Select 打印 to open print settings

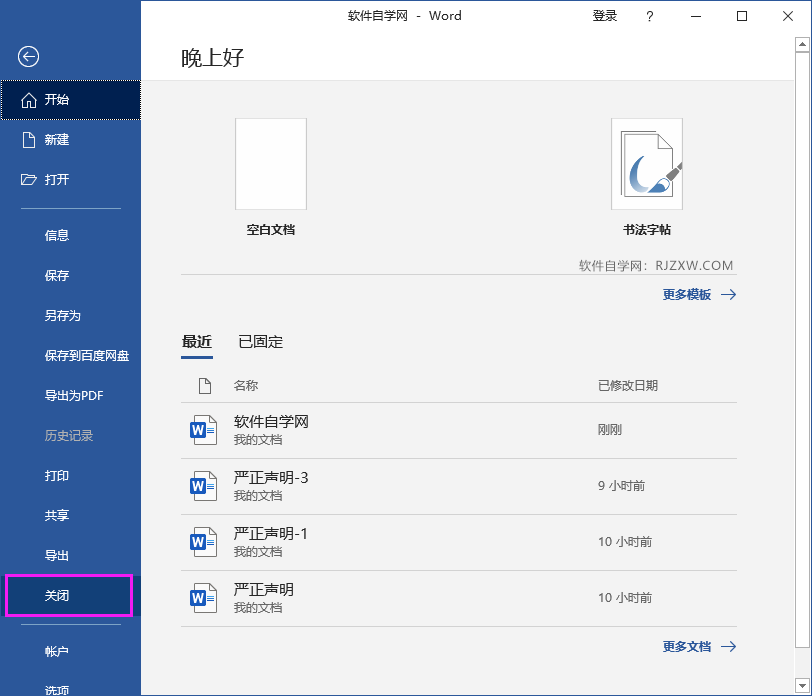click(57, 476)
